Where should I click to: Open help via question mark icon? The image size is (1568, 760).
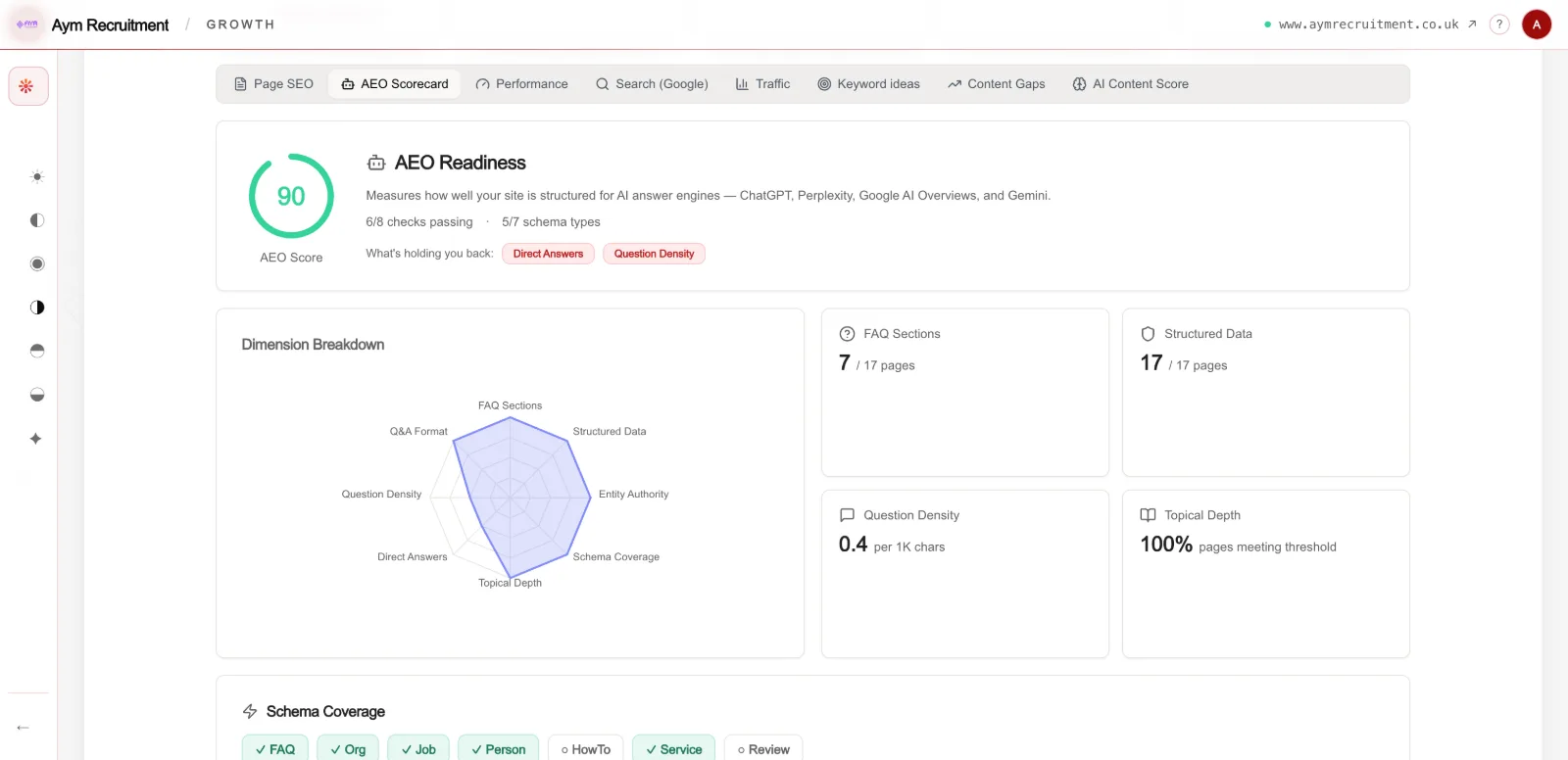tap(1499, 24)
